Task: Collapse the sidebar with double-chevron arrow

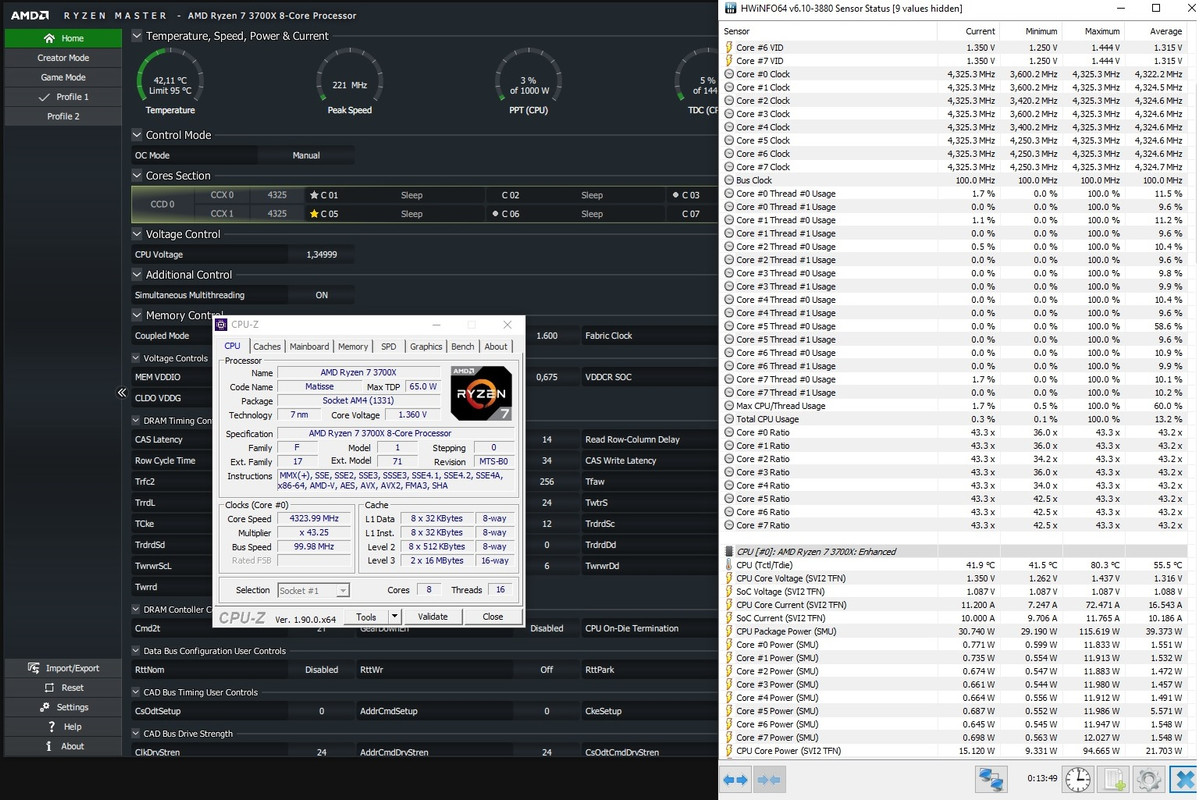Action: (122, 393)
